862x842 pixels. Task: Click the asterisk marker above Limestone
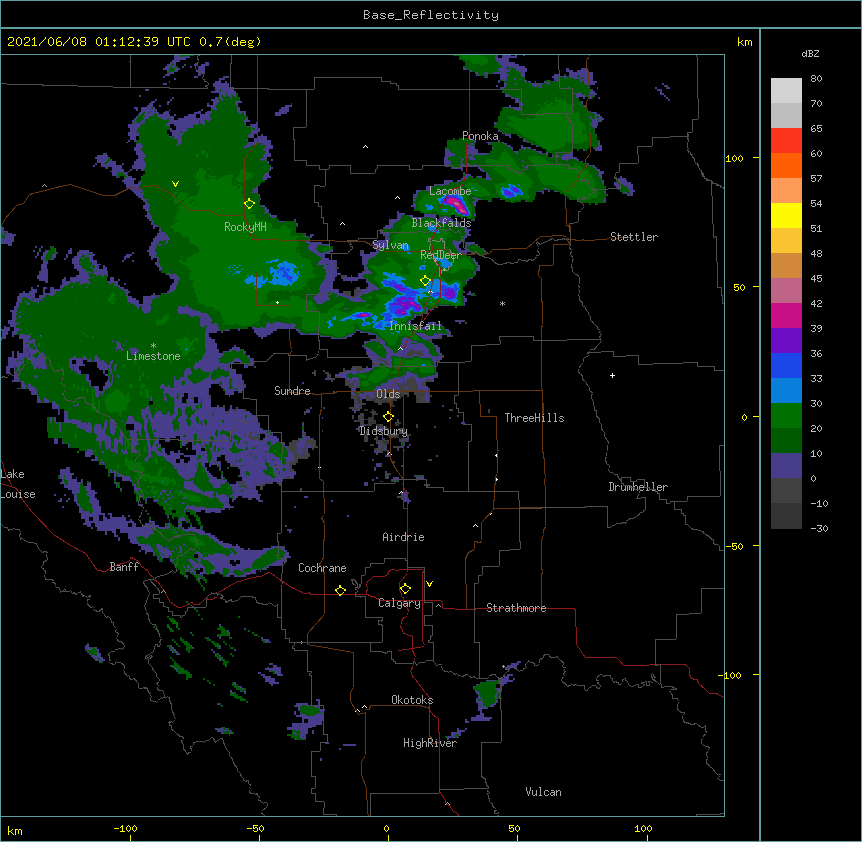coord(153,346)
